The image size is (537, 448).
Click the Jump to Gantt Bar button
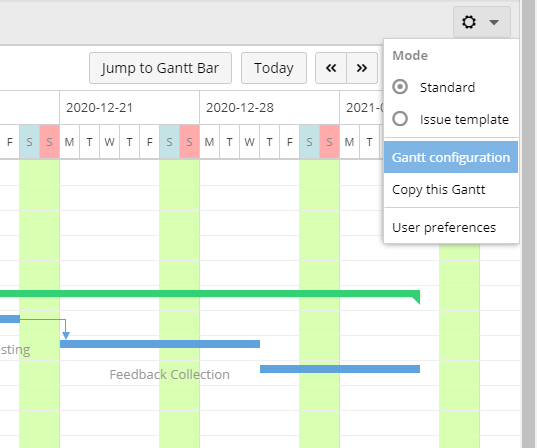pyautogui.click(x=160, y=68)
